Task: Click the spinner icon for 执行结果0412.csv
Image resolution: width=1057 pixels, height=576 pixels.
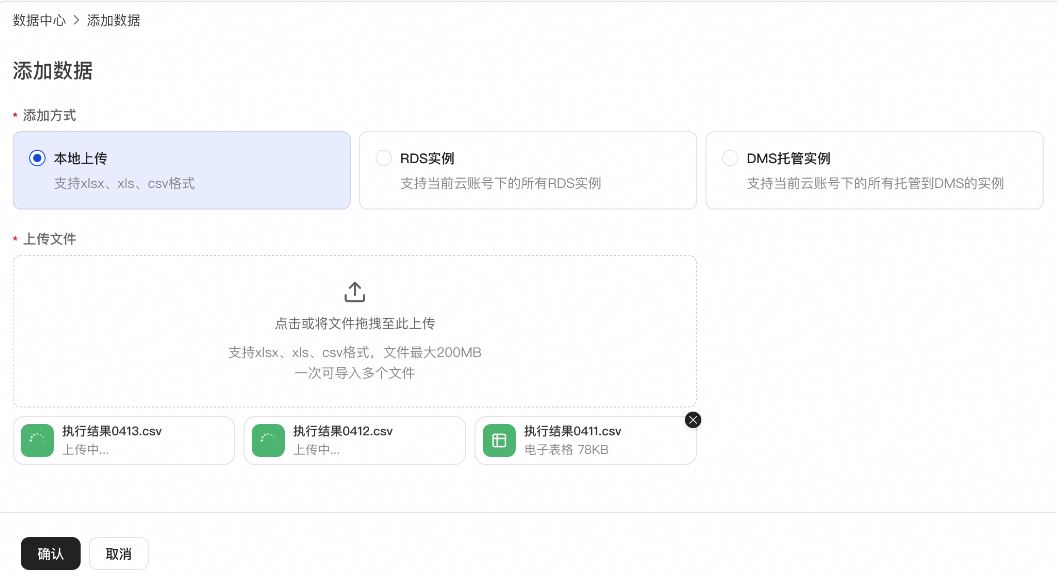Action: click(268, 440)
